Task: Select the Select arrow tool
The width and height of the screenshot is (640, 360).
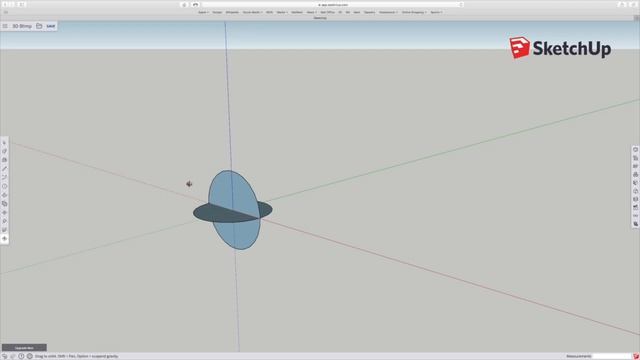Action: (4, 143)
